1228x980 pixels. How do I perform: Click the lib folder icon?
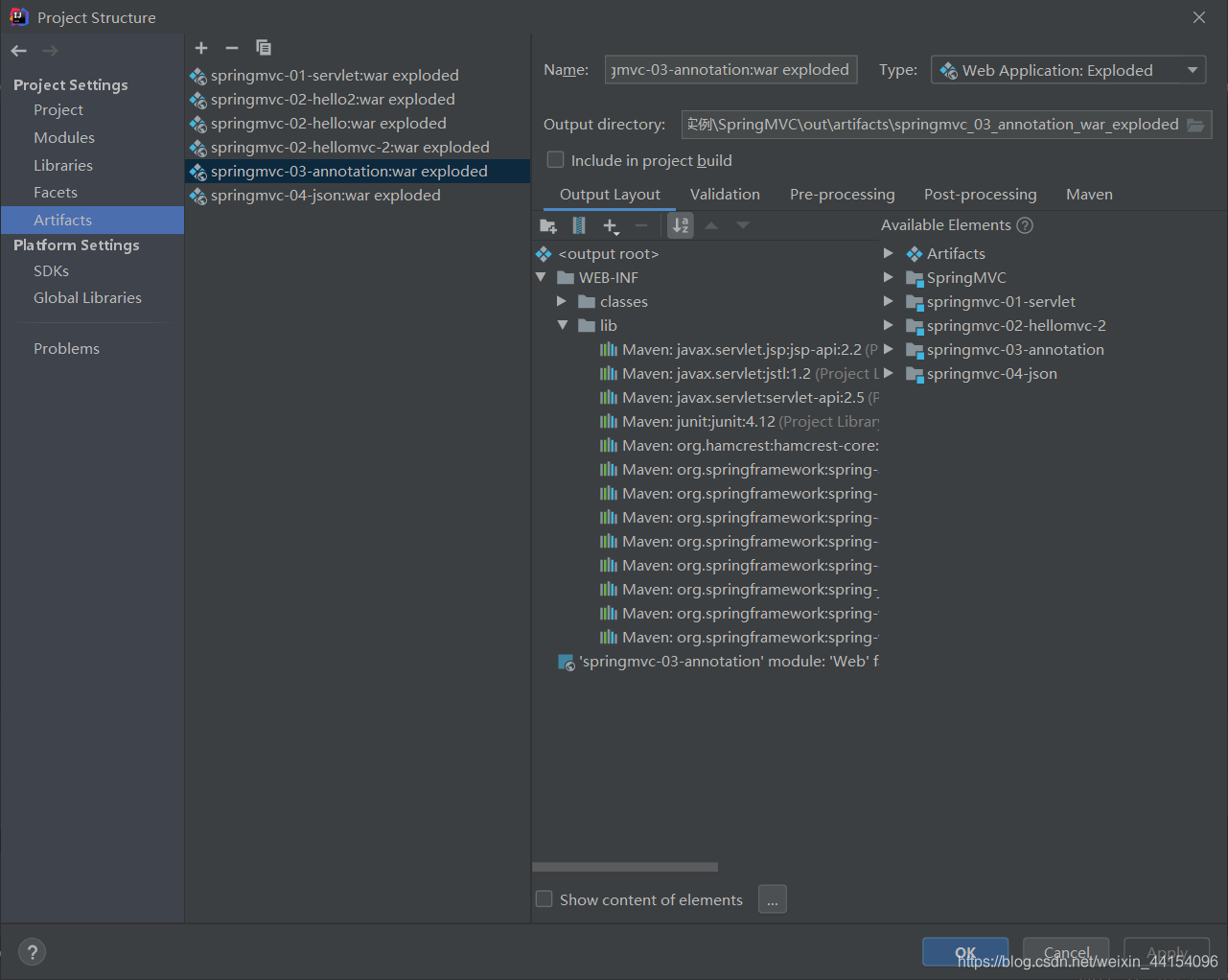click(588, 326)
